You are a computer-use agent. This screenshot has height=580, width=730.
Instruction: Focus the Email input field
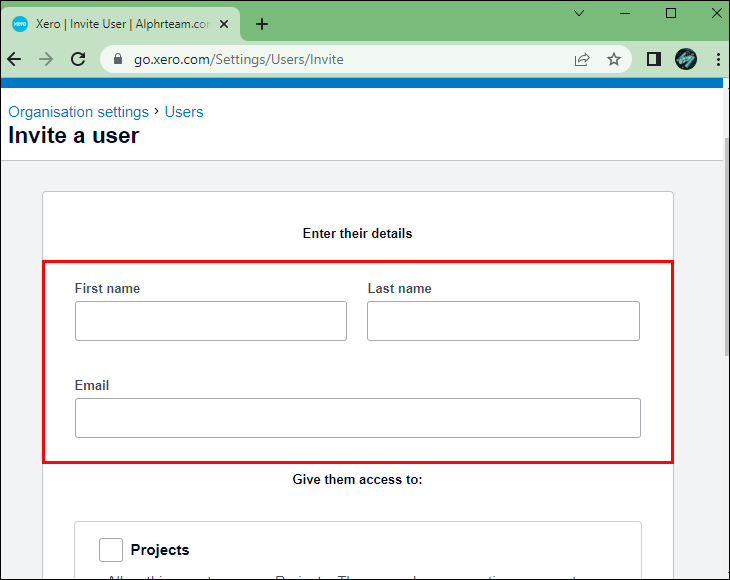point(357,418)
